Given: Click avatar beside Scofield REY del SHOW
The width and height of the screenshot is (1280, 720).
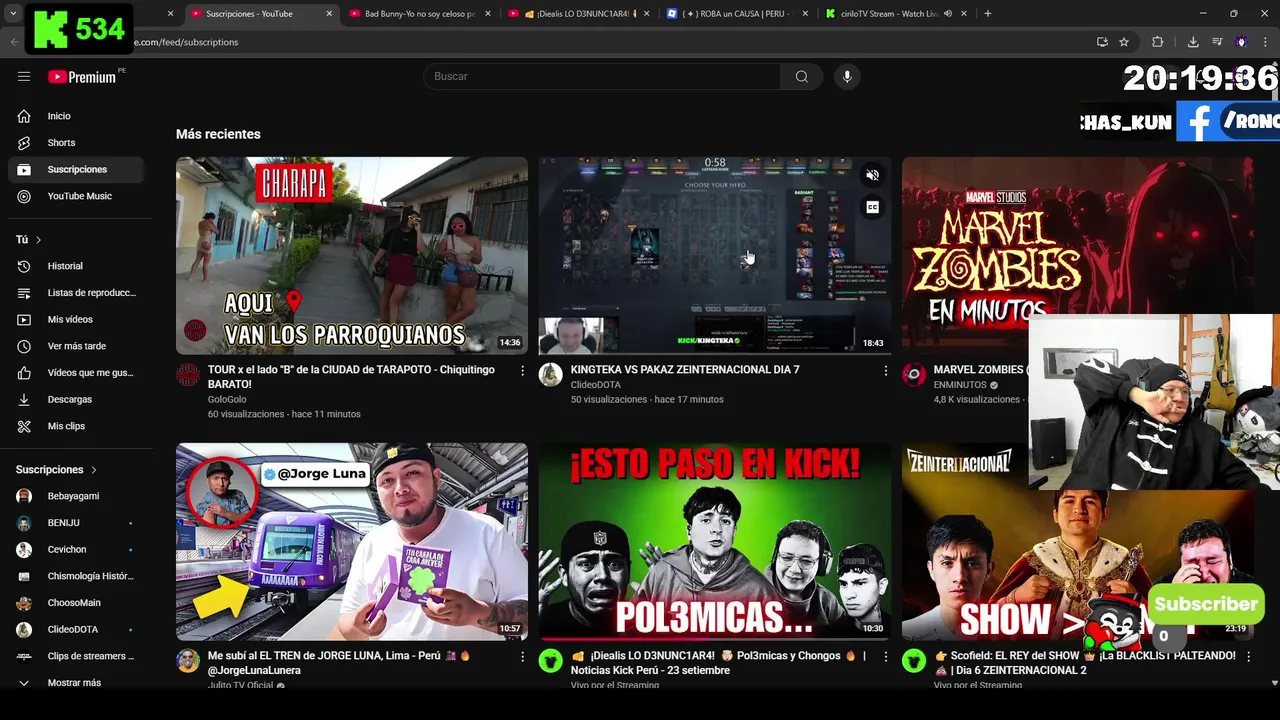Looking at the screenshot, I should click(914, 661).
